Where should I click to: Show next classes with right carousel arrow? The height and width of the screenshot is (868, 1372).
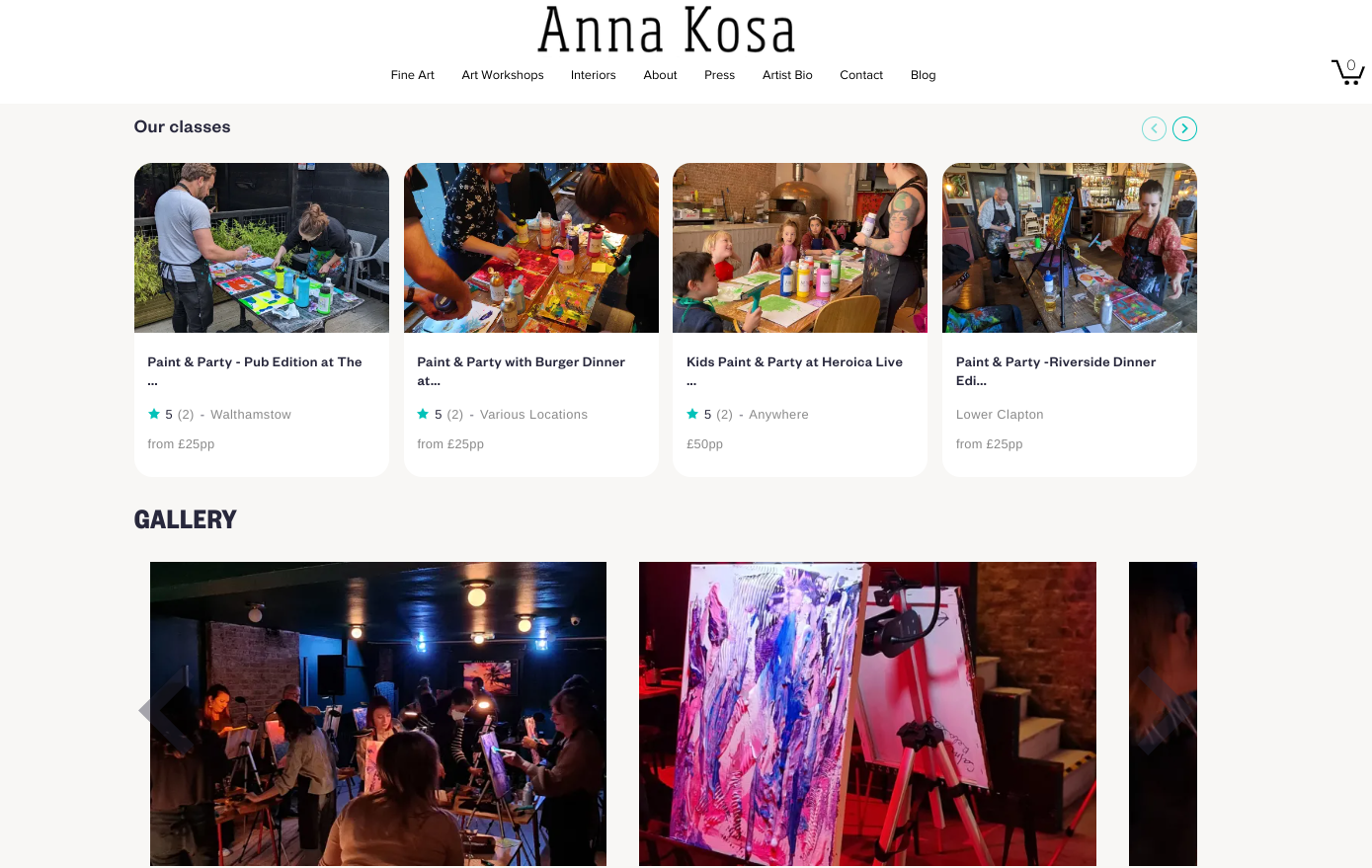[1184, 128]
